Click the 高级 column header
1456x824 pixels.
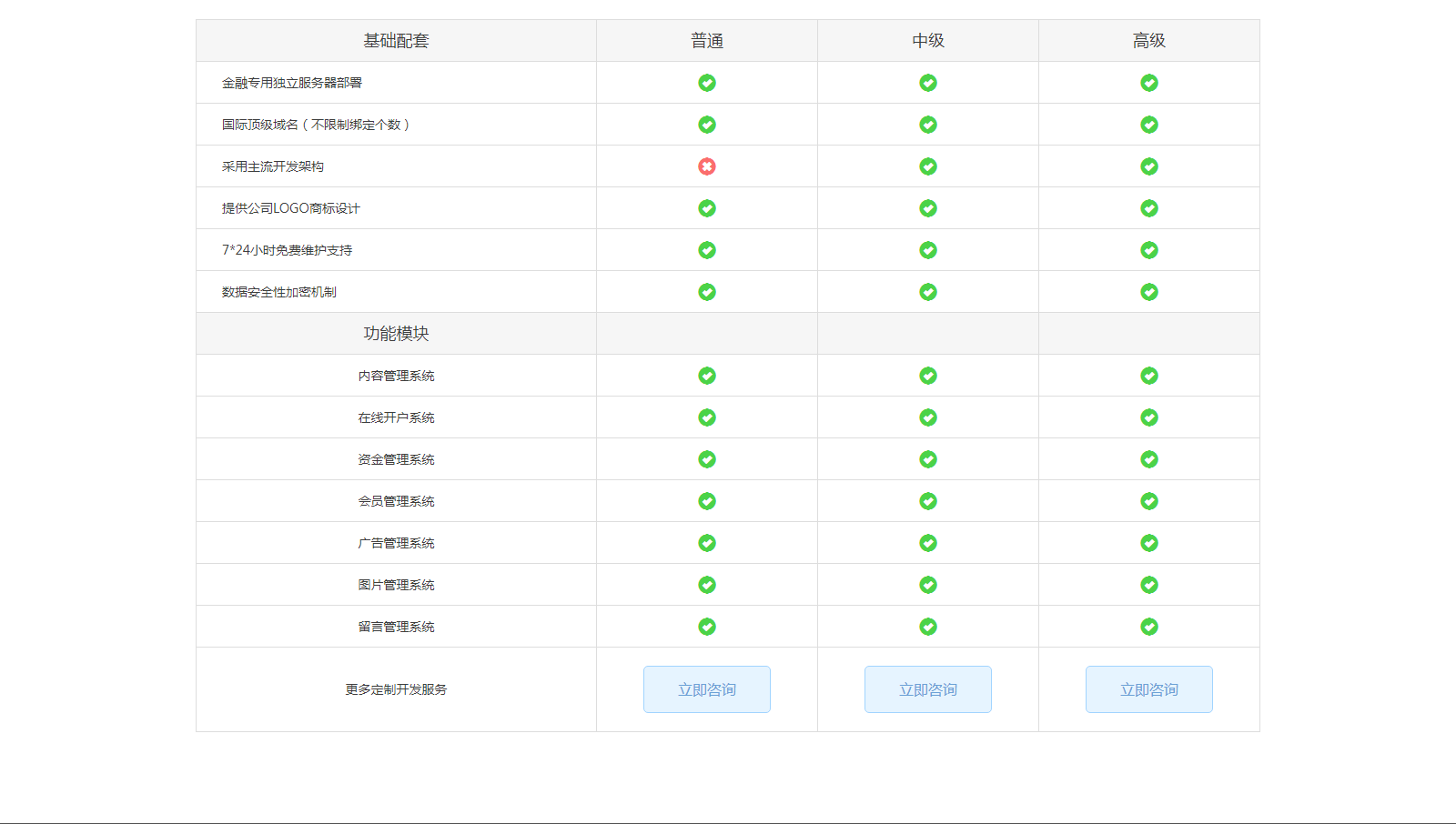click(1149, 41)
